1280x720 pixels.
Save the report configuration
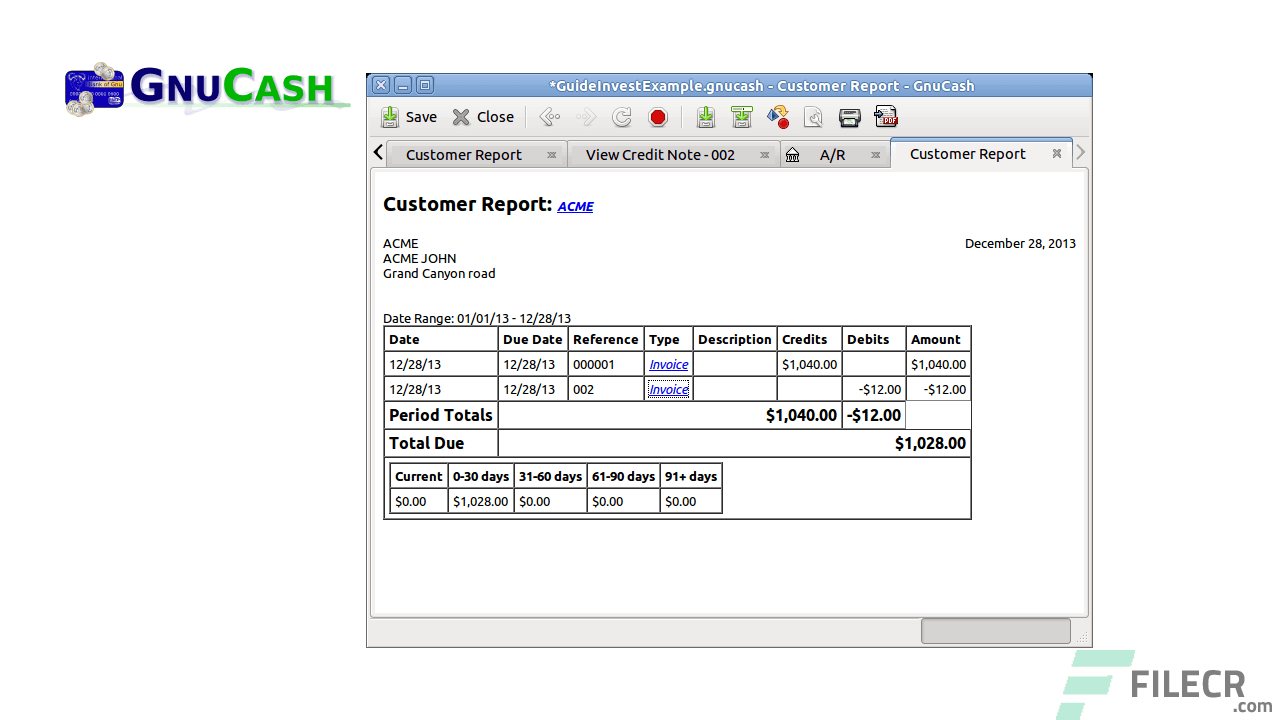706,117
